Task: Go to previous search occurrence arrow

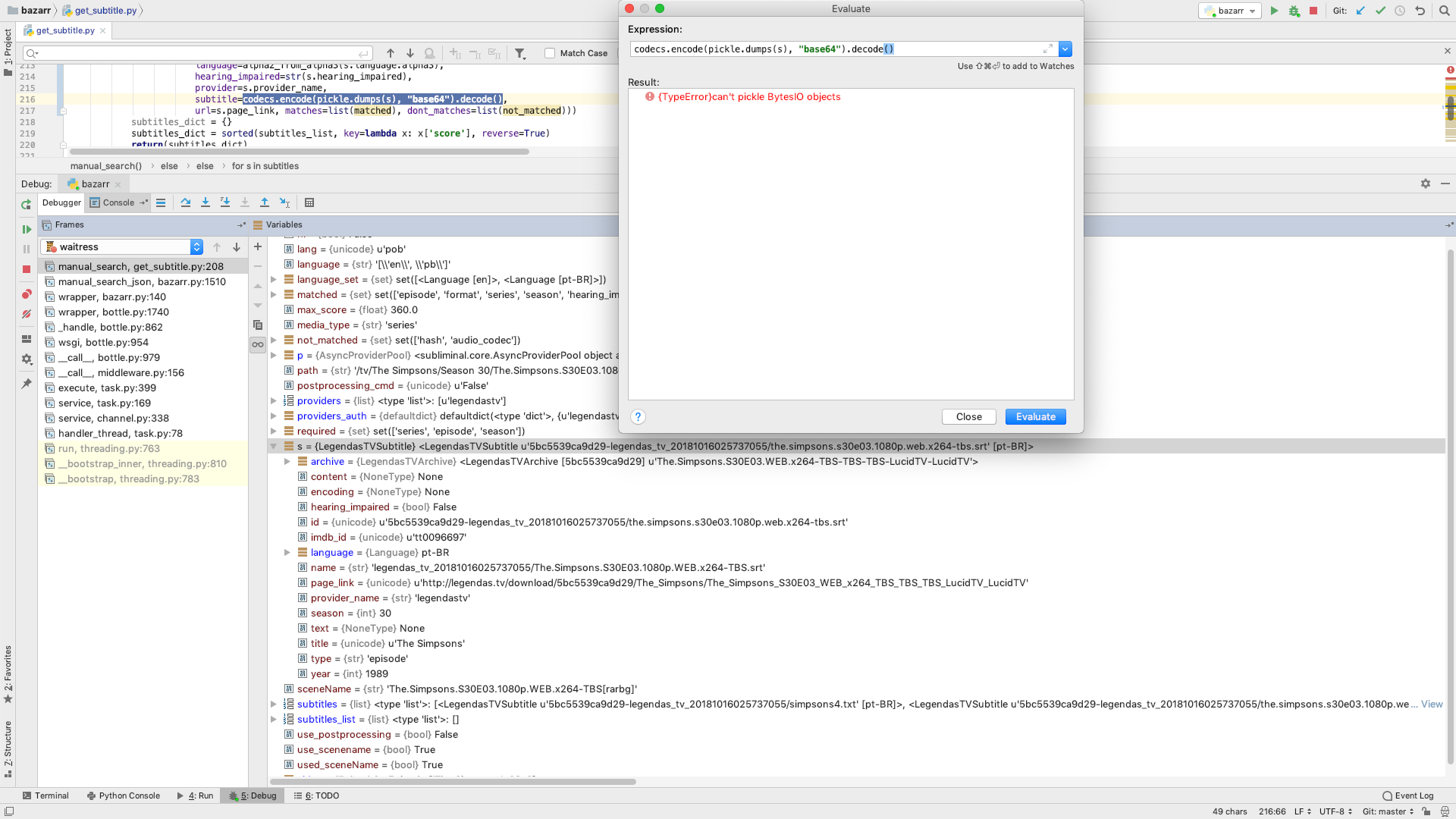Action: click(x=391, y=53)
